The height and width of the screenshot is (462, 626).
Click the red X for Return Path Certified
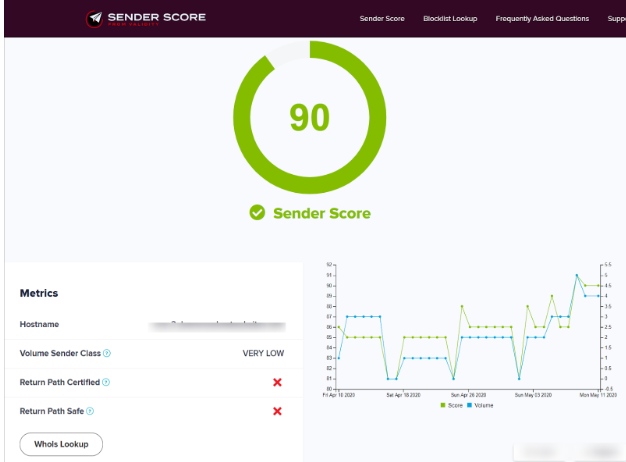(277, 382)
